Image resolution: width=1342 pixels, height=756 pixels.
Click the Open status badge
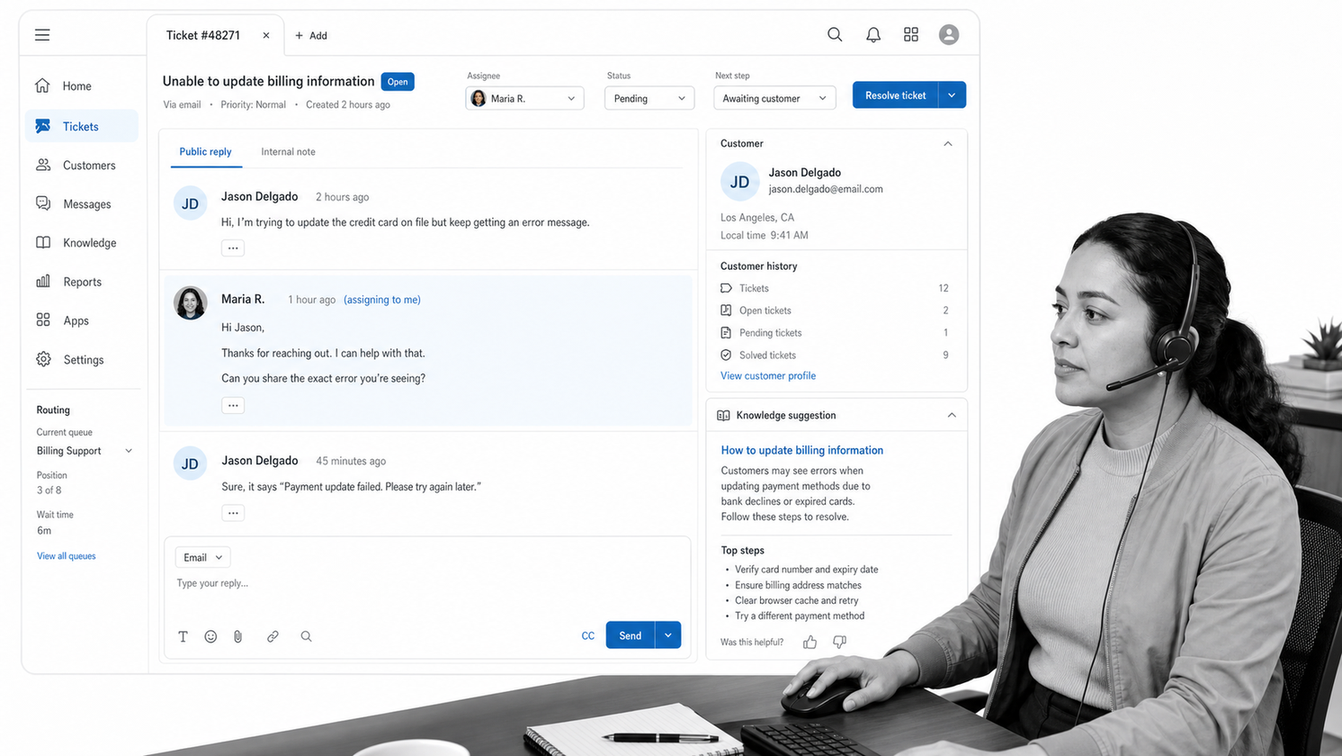[398, 82]
